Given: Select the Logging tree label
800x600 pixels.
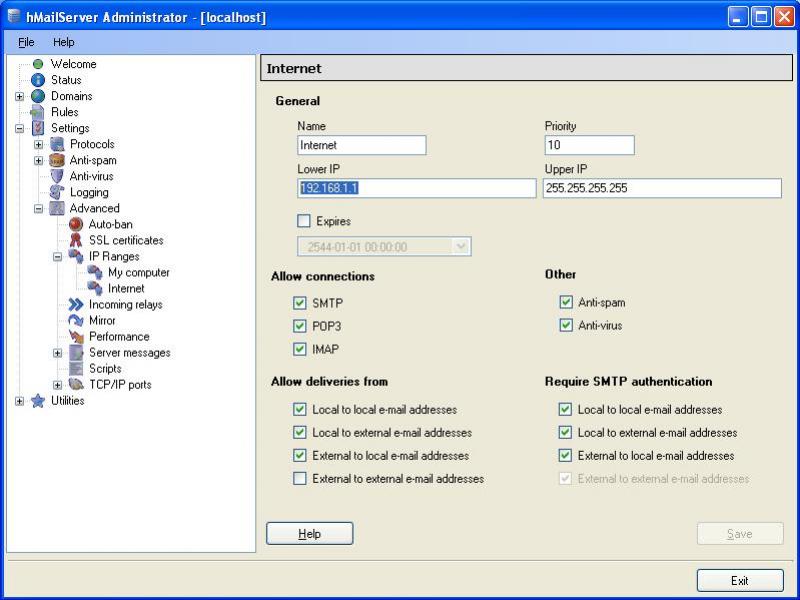Looking at the screenshot, I should click(89, 192).
